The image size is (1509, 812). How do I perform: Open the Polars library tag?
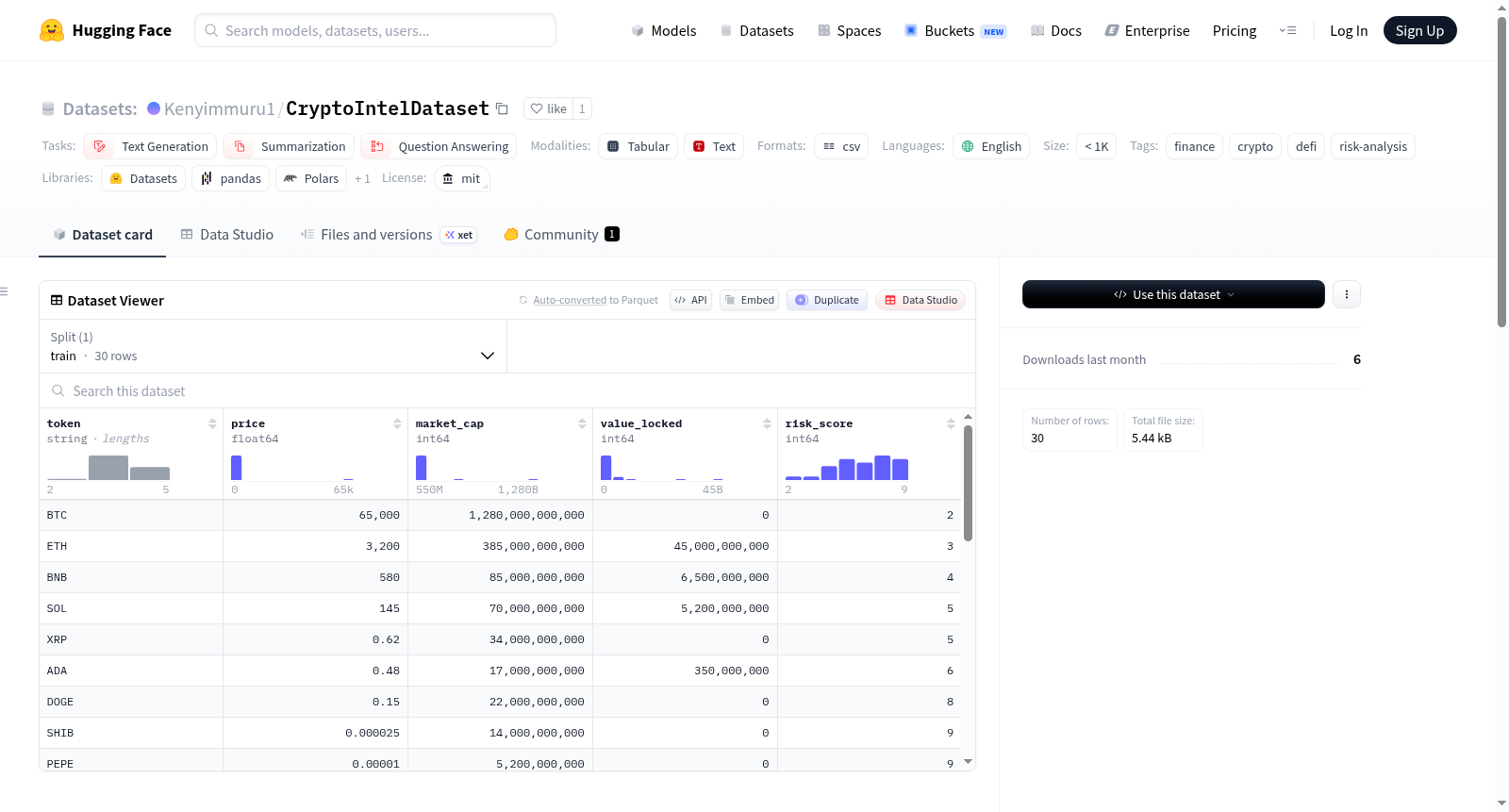(311, 178)
